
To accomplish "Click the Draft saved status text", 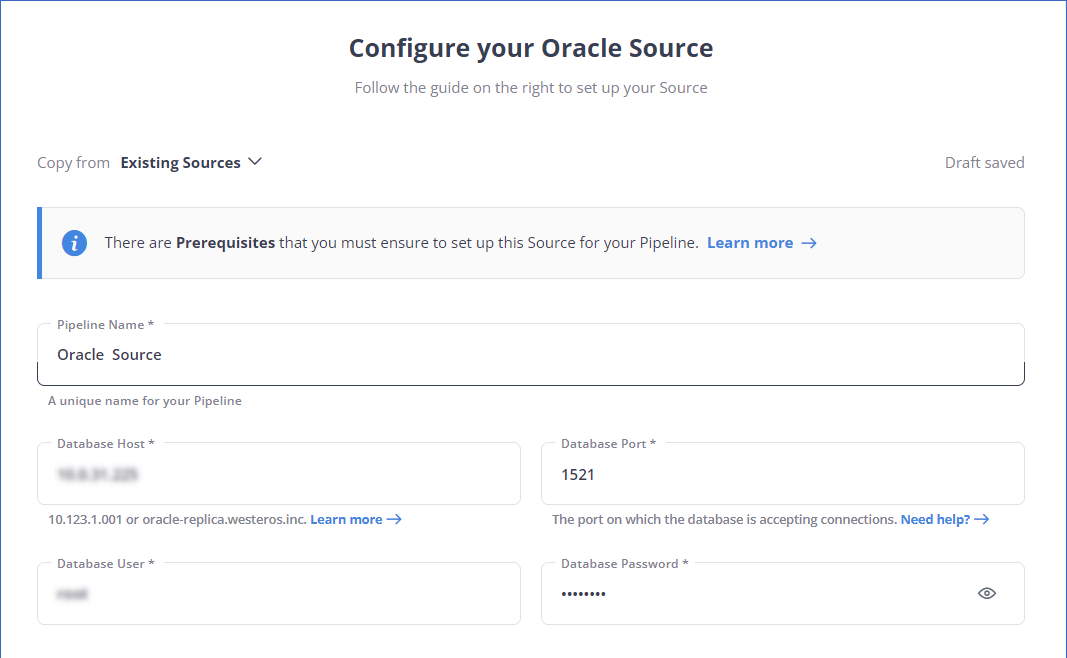I will click(x=984, y=163).
